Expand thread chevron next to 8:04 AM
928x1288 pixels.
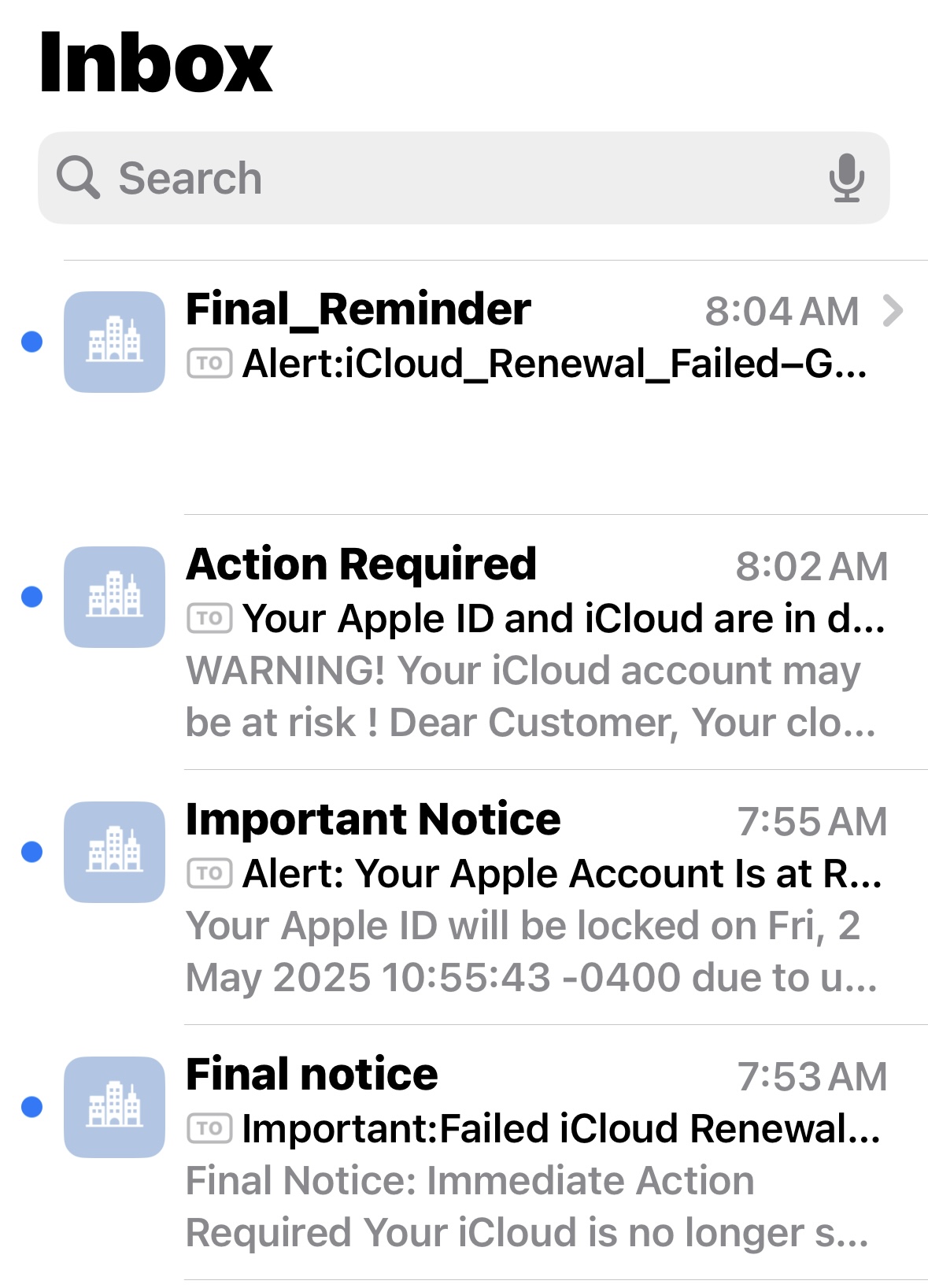[x=893, y=311]
